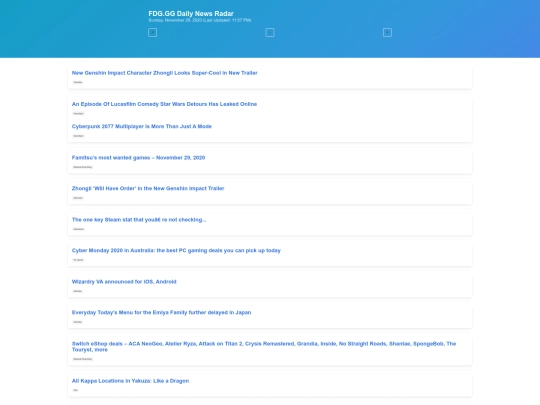
Task: Click source tag under Wizardry VA headline
Action: [78, 291]
